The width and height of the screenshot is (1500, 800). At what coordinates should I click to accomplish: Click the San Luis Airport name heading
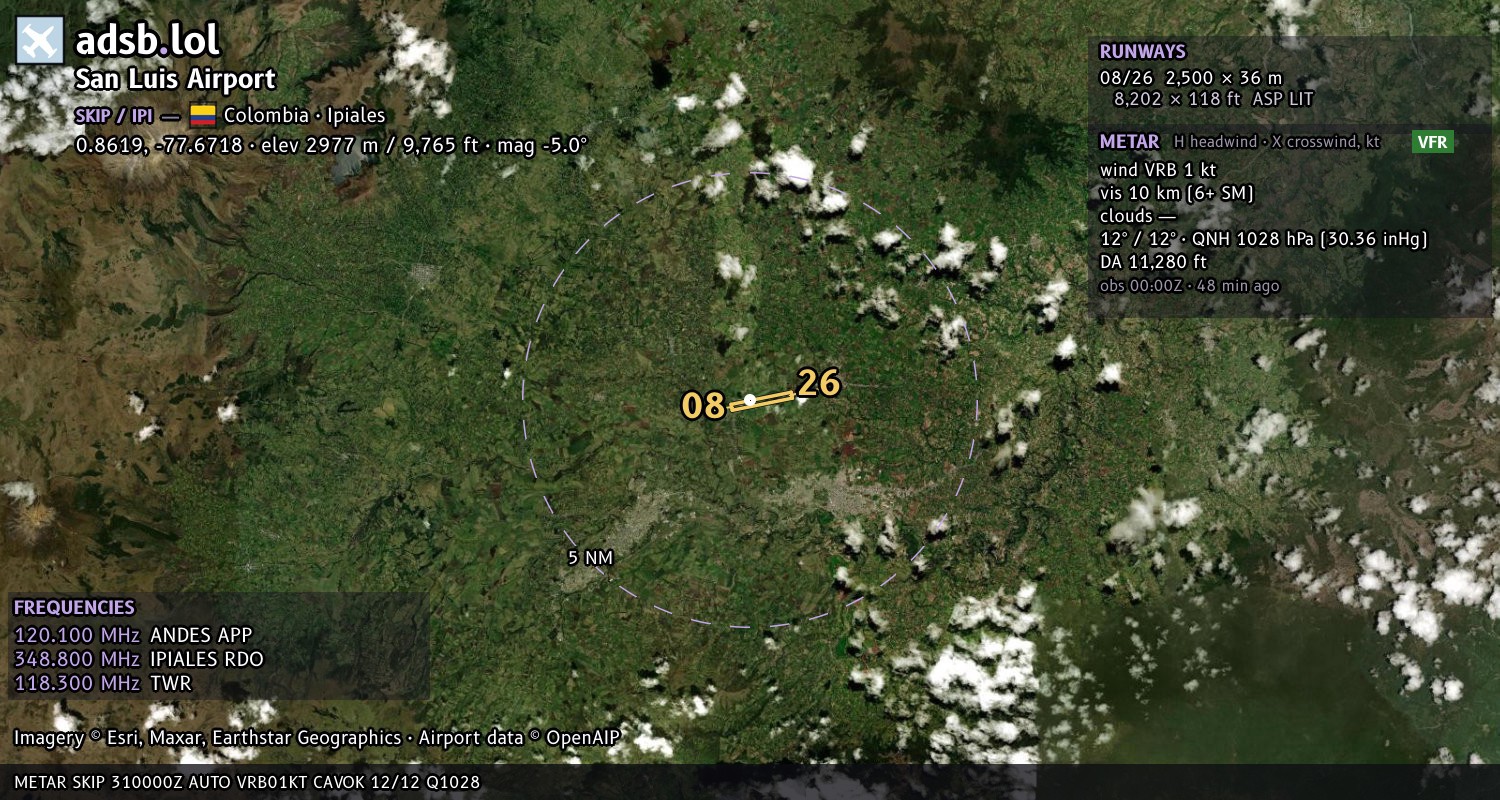click(175, 80)
